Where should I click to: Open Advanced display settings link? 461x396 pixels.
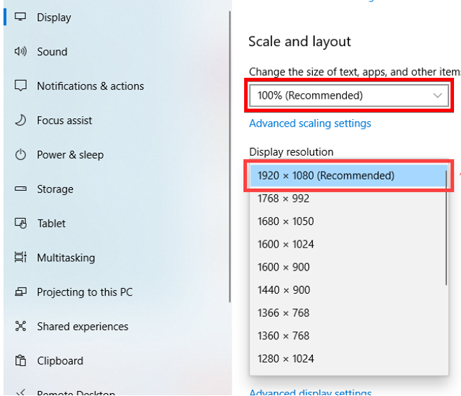(310, 392)
